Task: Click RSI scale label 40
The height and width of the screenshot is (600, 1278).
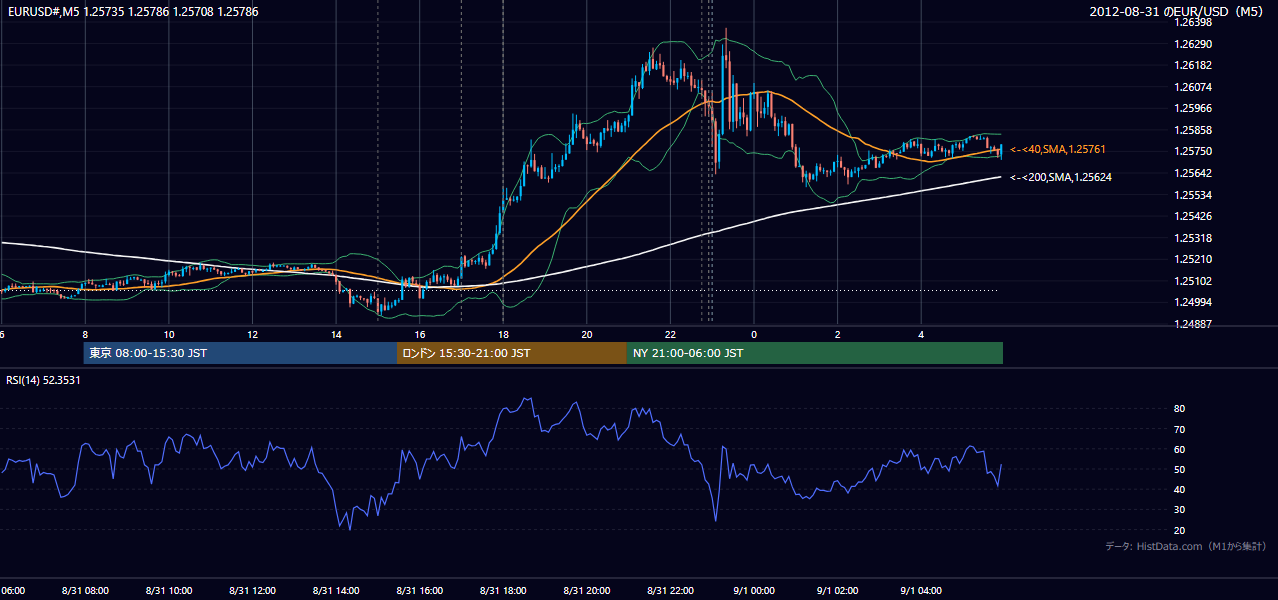Action: [x=1179, y=490]
